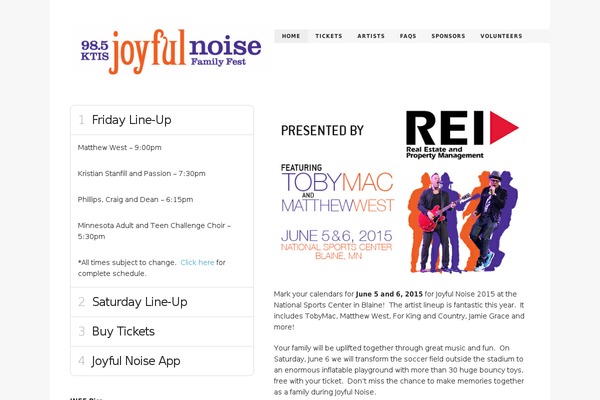The width and height of the screenshot is (600, 400).
Task: Open the ARTISTS menu item
Action: [x=371, y=36]
